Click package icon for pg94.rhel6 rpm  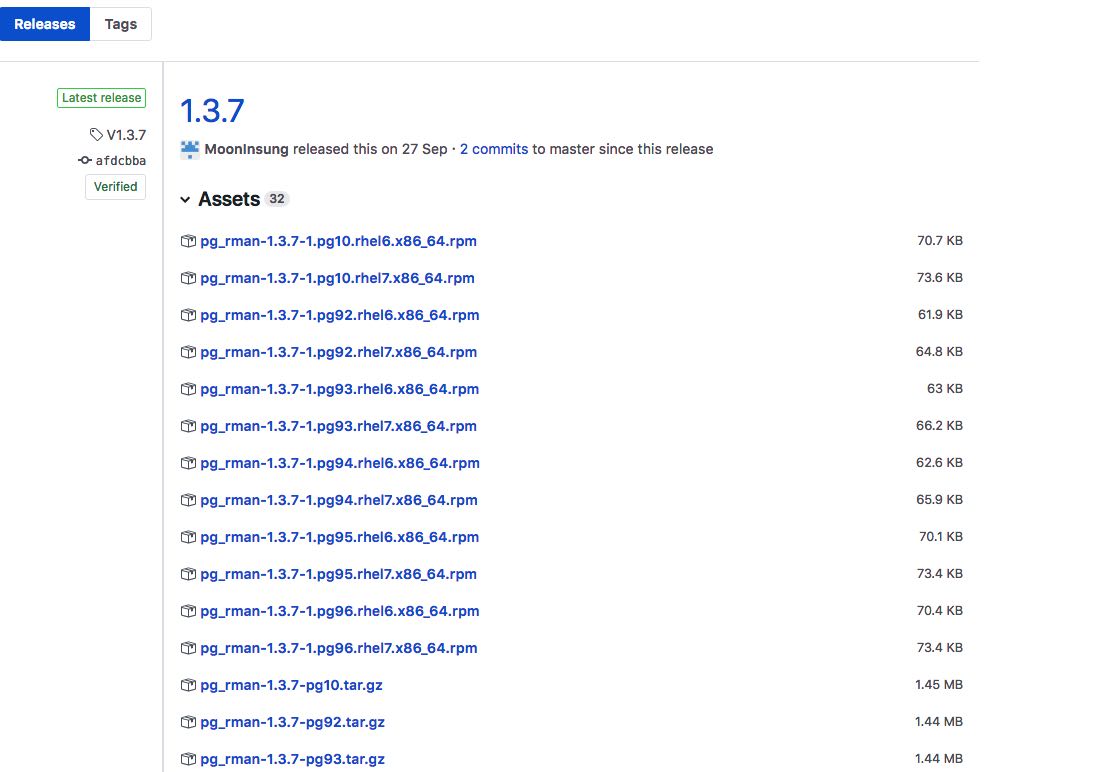point(188,463)
